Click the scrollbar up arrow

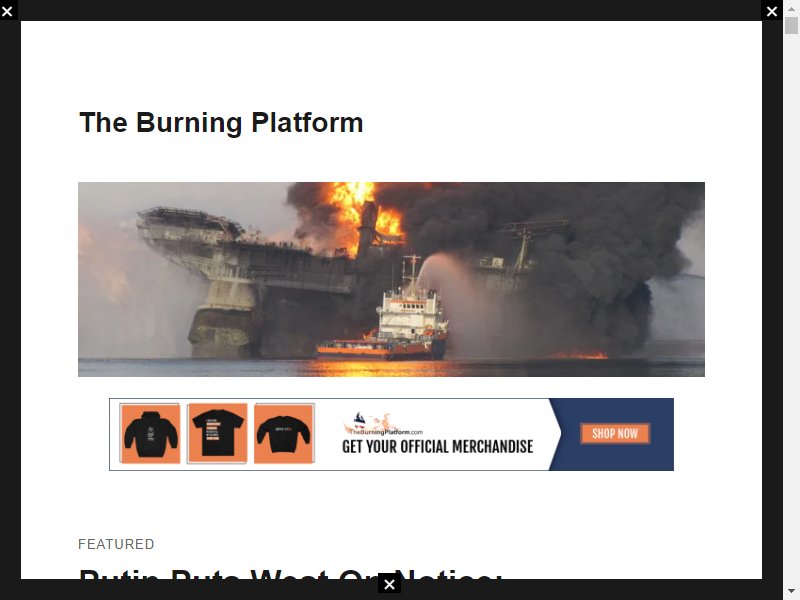[791, 8]
